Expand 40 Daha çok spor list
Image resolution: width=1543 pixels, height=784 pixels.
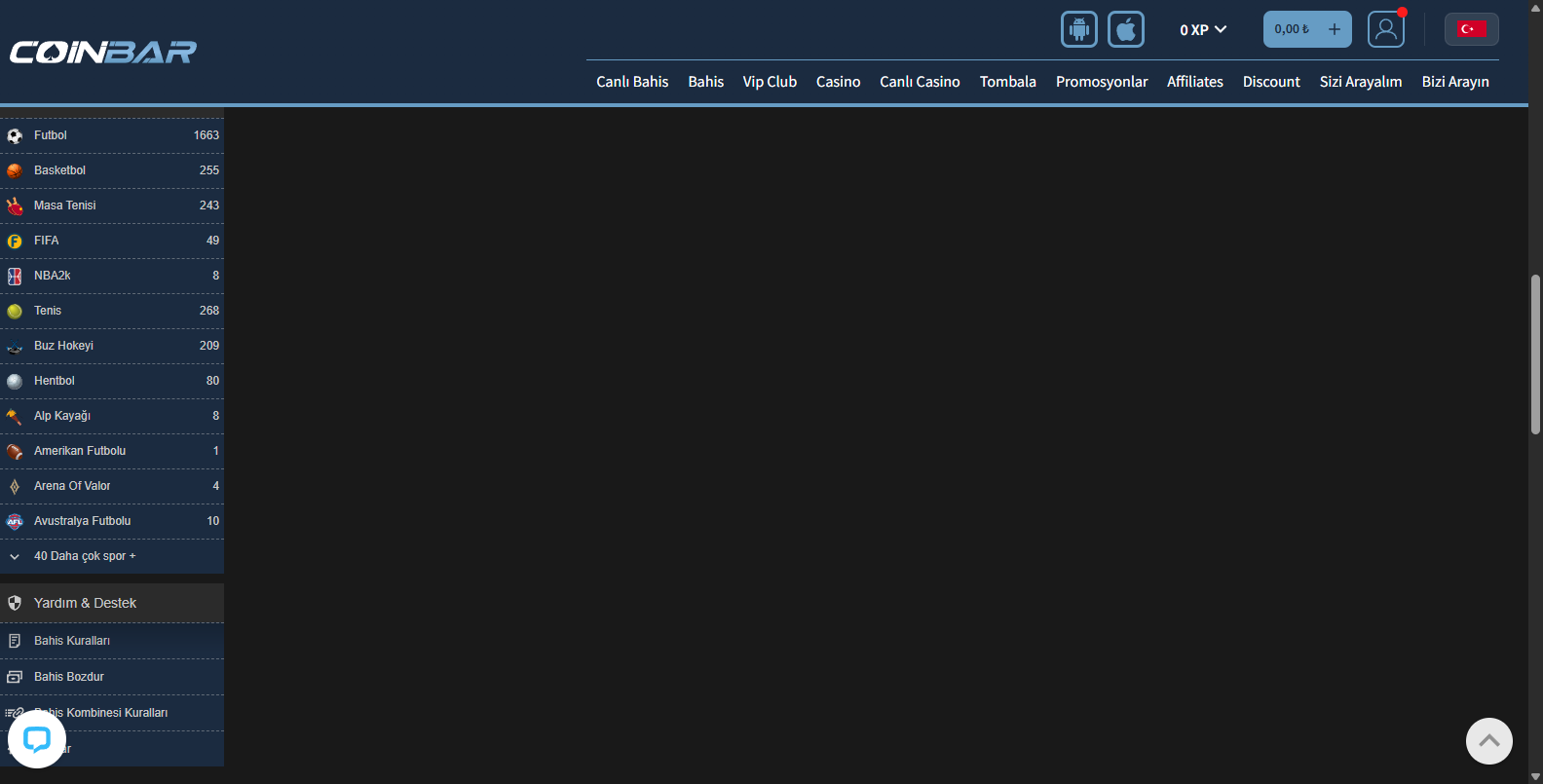(x=85, y=556)
